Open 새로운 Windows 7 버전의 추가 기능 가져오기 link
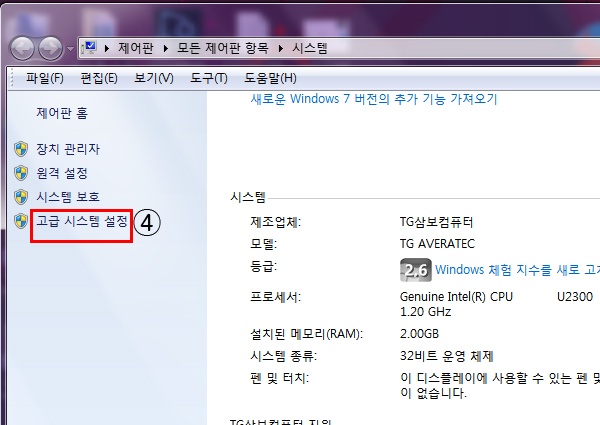The height and width of the screenshot is (425, 600). tap(374, 99)
